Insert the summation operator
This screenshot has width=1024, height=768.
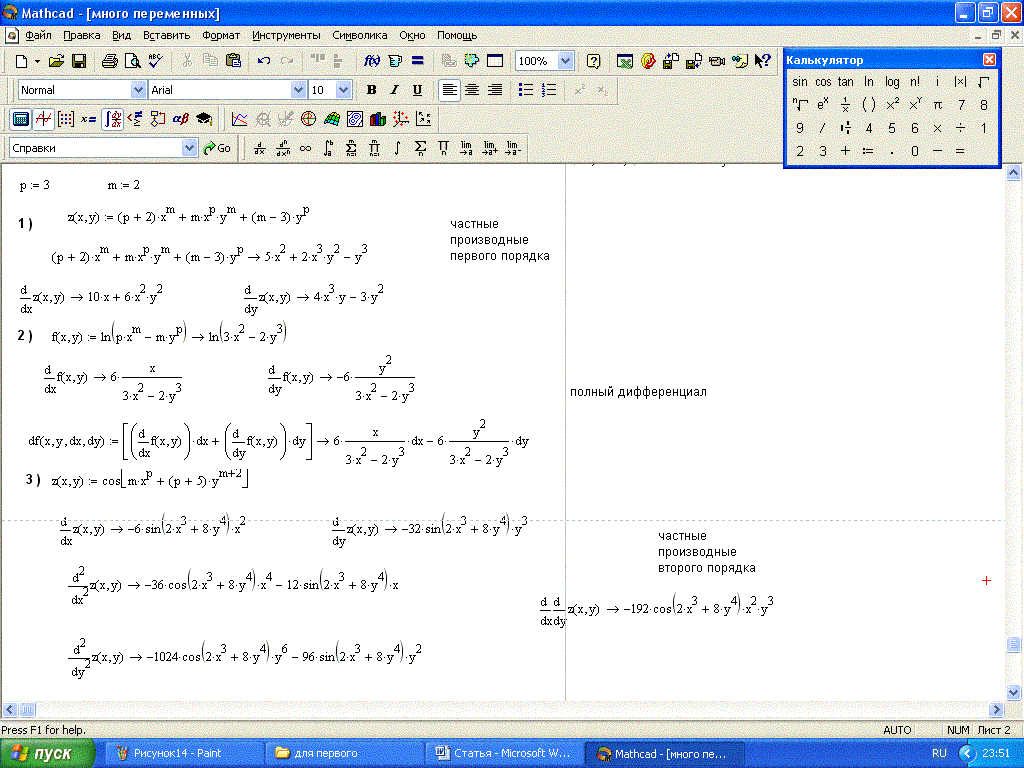(x=420, y=148)
